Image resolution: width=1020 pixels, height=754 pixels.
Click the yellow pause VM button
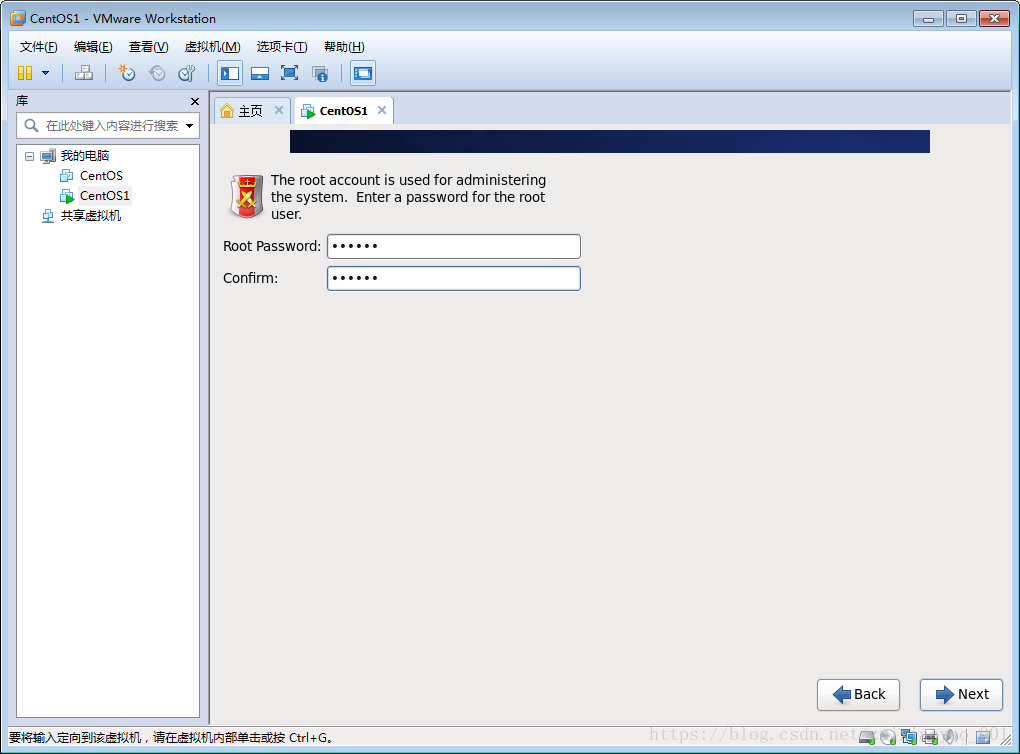pos(25,73)
